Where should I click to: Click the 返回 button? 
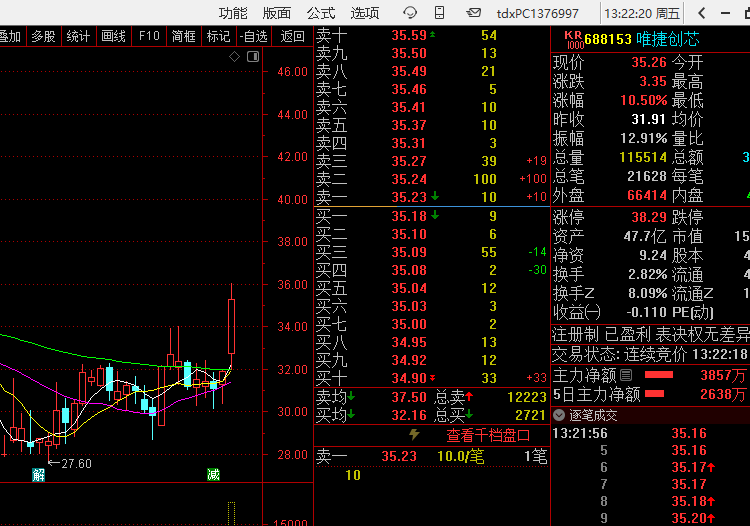point(292,36)
